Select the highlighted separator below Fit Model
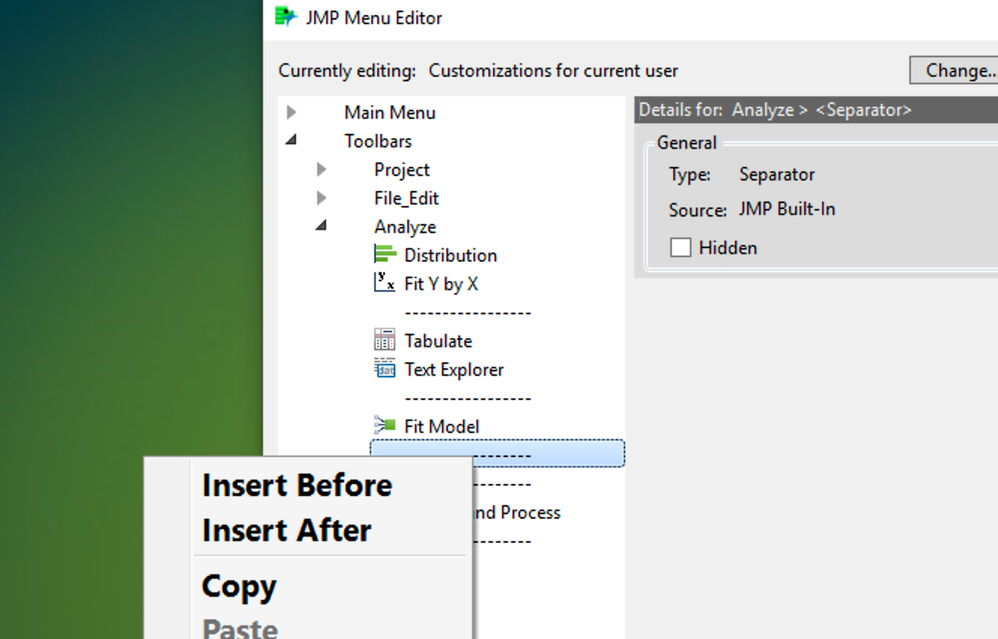The height and width of the screenshot is (639, 998). (x=497, y=453)
